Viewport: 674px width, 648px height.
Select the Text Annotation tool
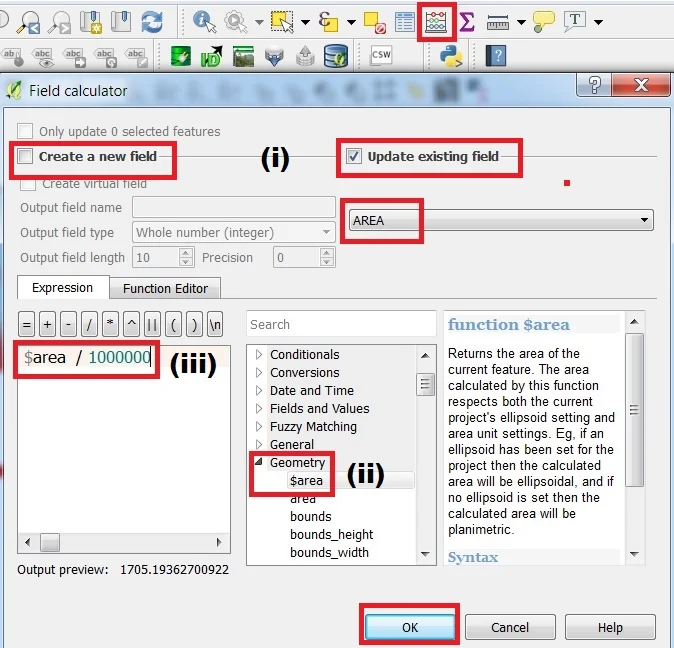575,21
